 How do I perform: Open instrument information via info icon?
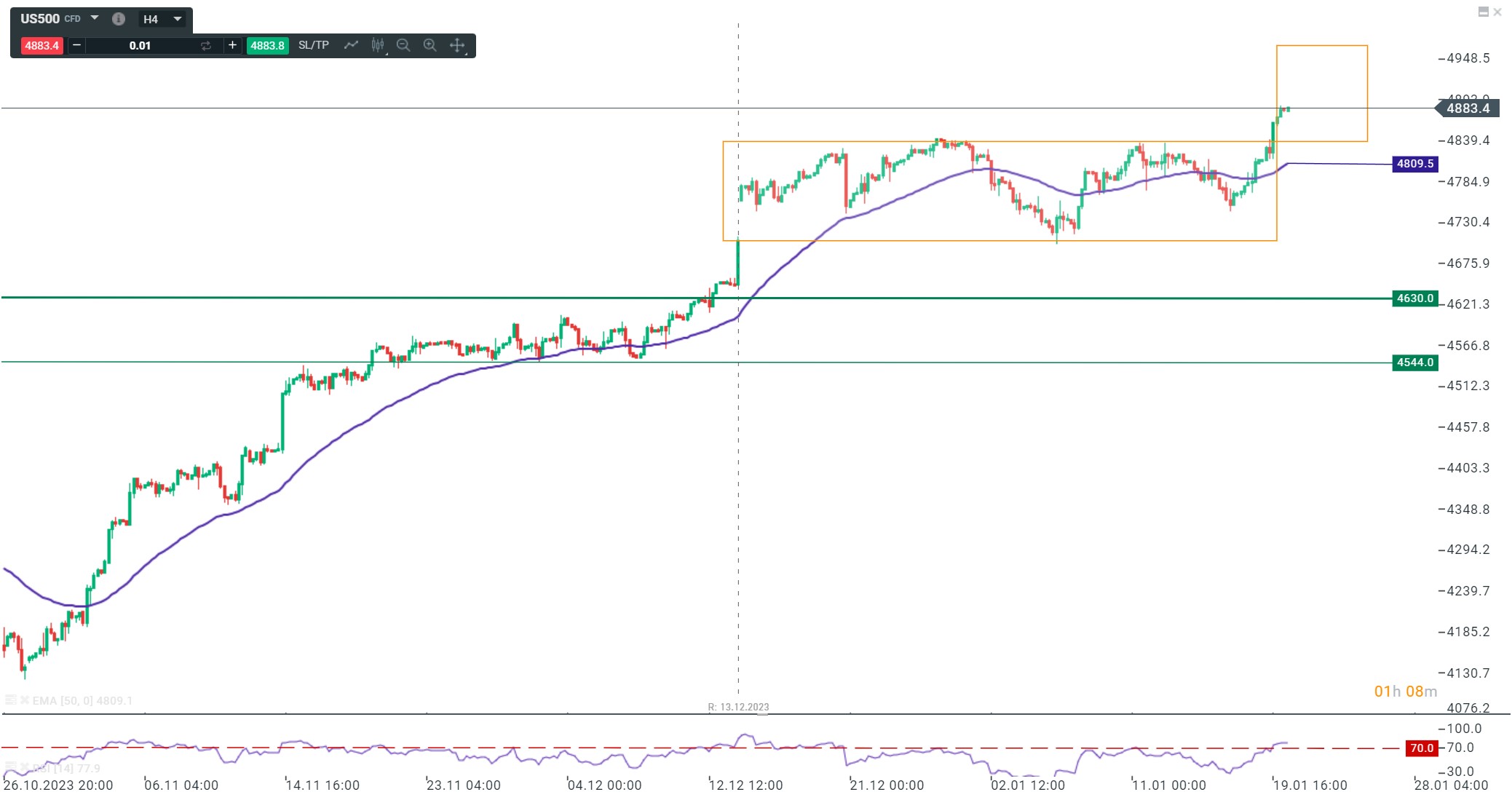[x=119, y=17]
